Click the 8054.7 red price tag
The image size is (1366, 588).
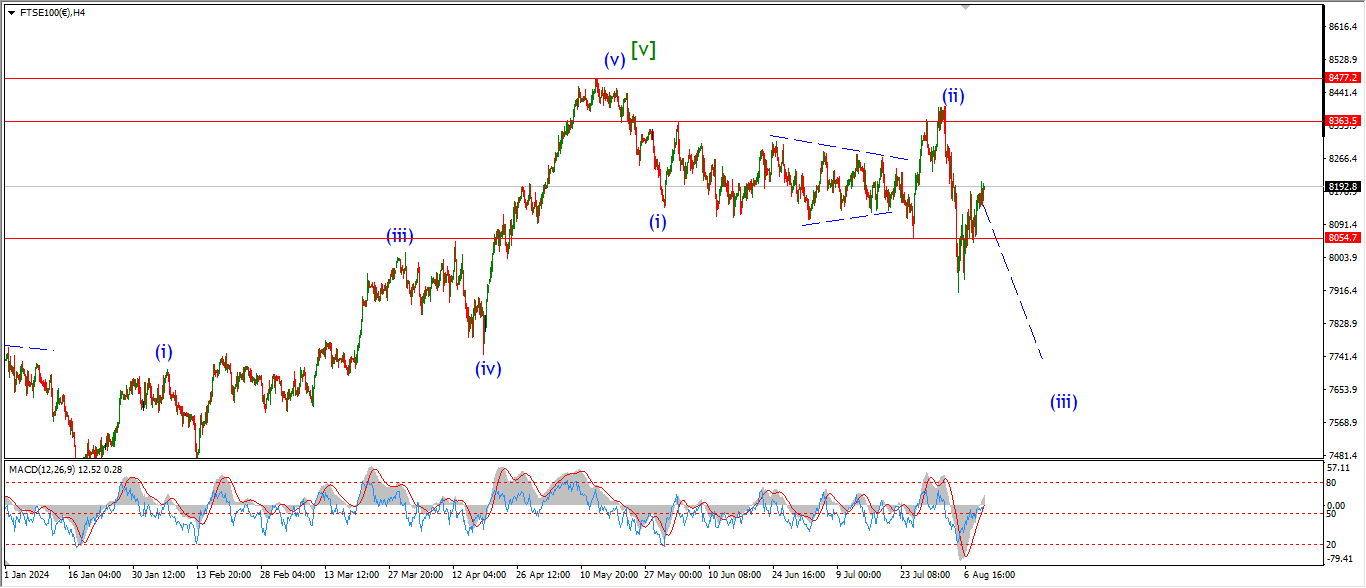pos(1342,238)
